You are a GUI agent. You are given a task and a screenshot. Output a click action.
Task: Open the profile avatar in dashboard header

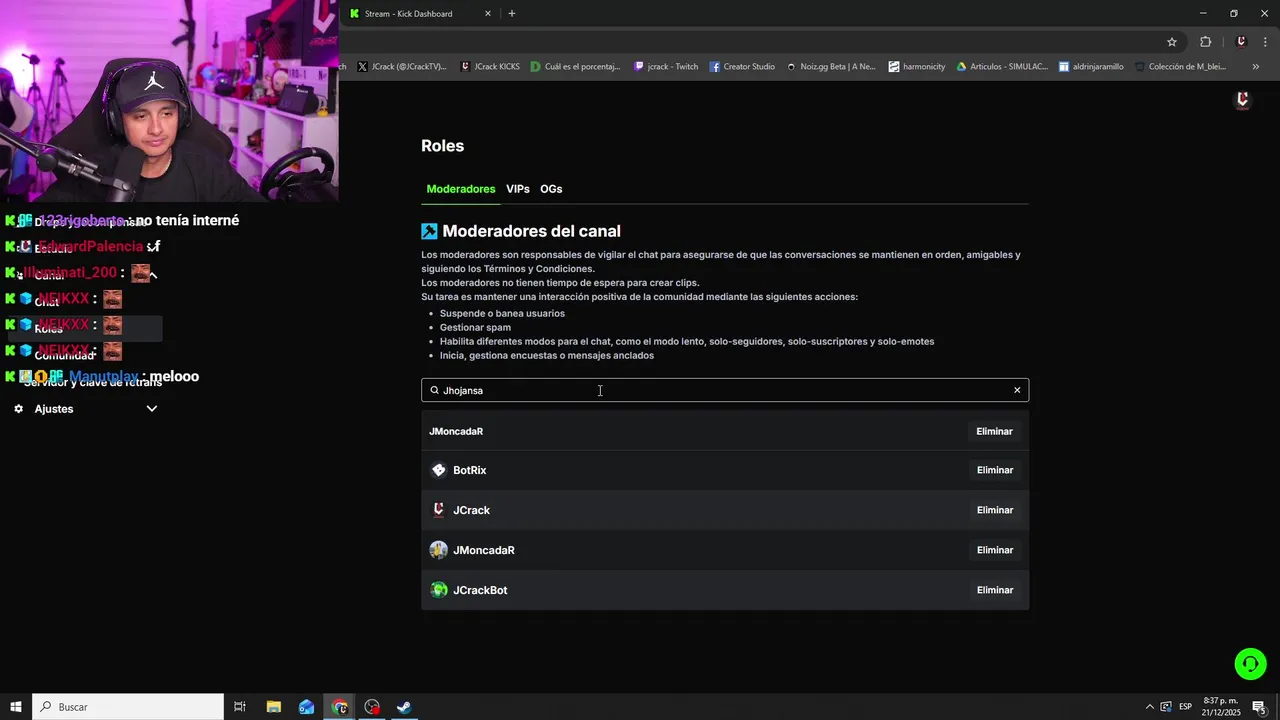tap(1243, 100)
